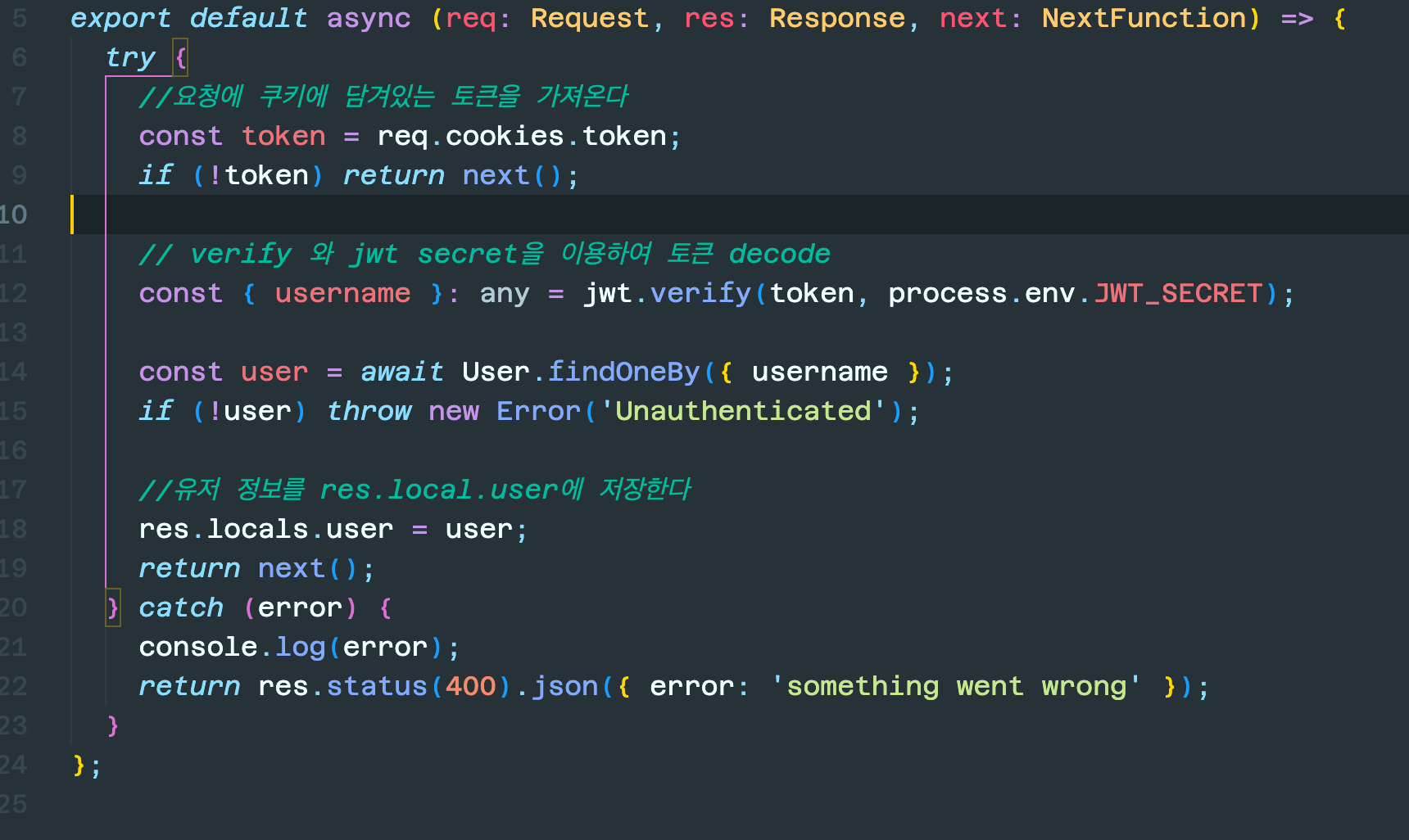
Task: Click the 'throw' keyword on line 15
Action: pos(369,411)
